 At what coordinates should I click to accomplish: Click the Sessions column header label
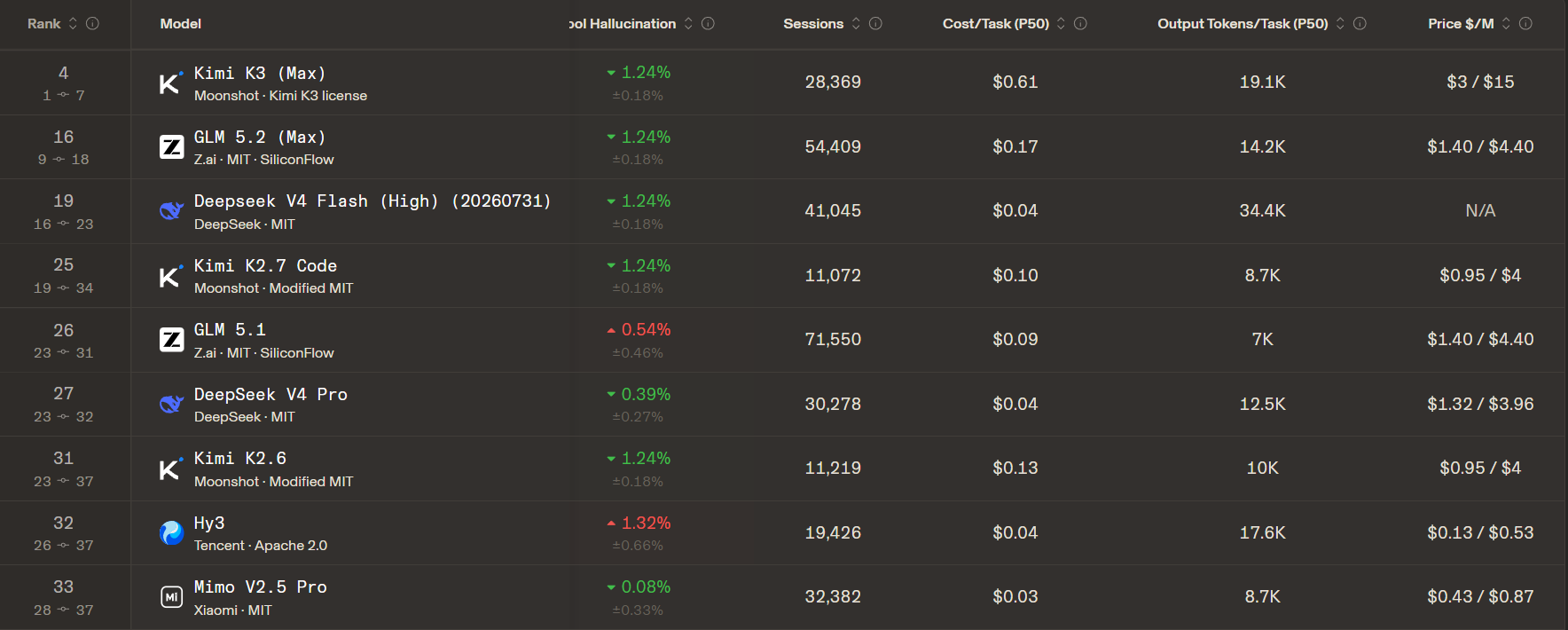click(813, 24)
